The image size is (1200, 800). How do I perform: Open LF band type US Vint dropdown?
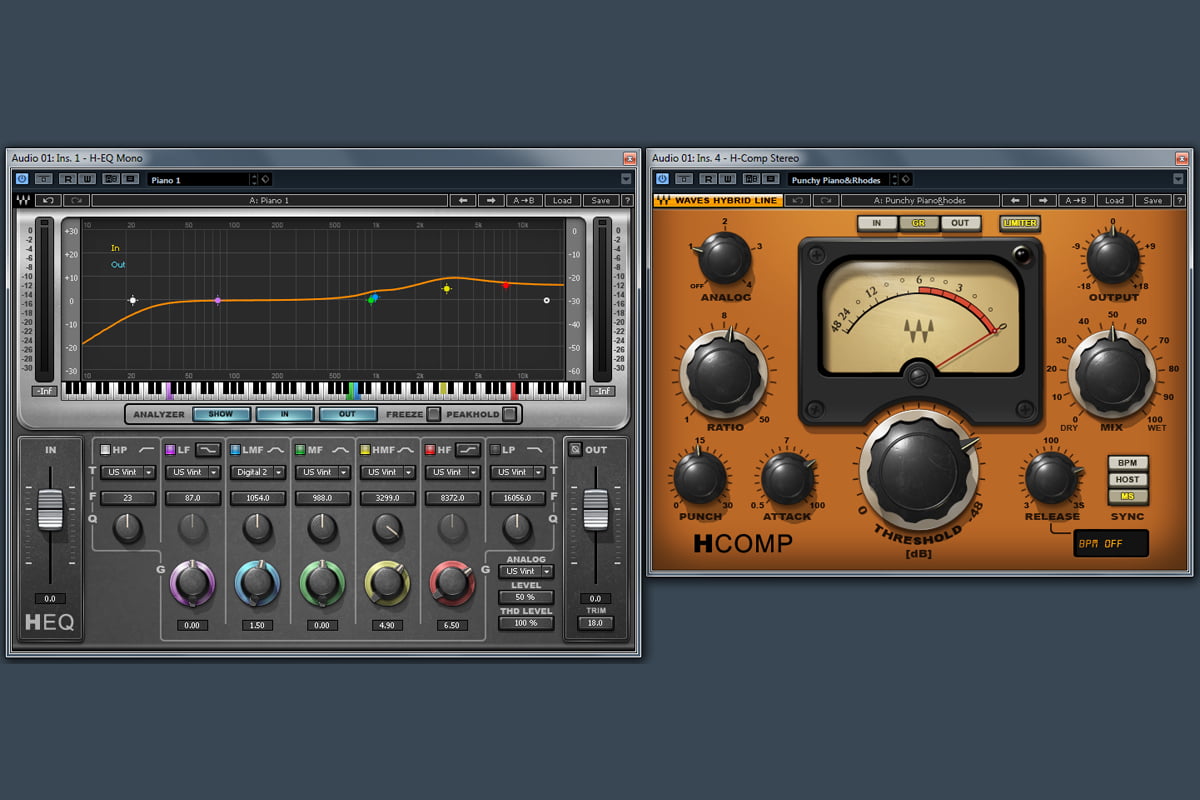coord(193,472)
